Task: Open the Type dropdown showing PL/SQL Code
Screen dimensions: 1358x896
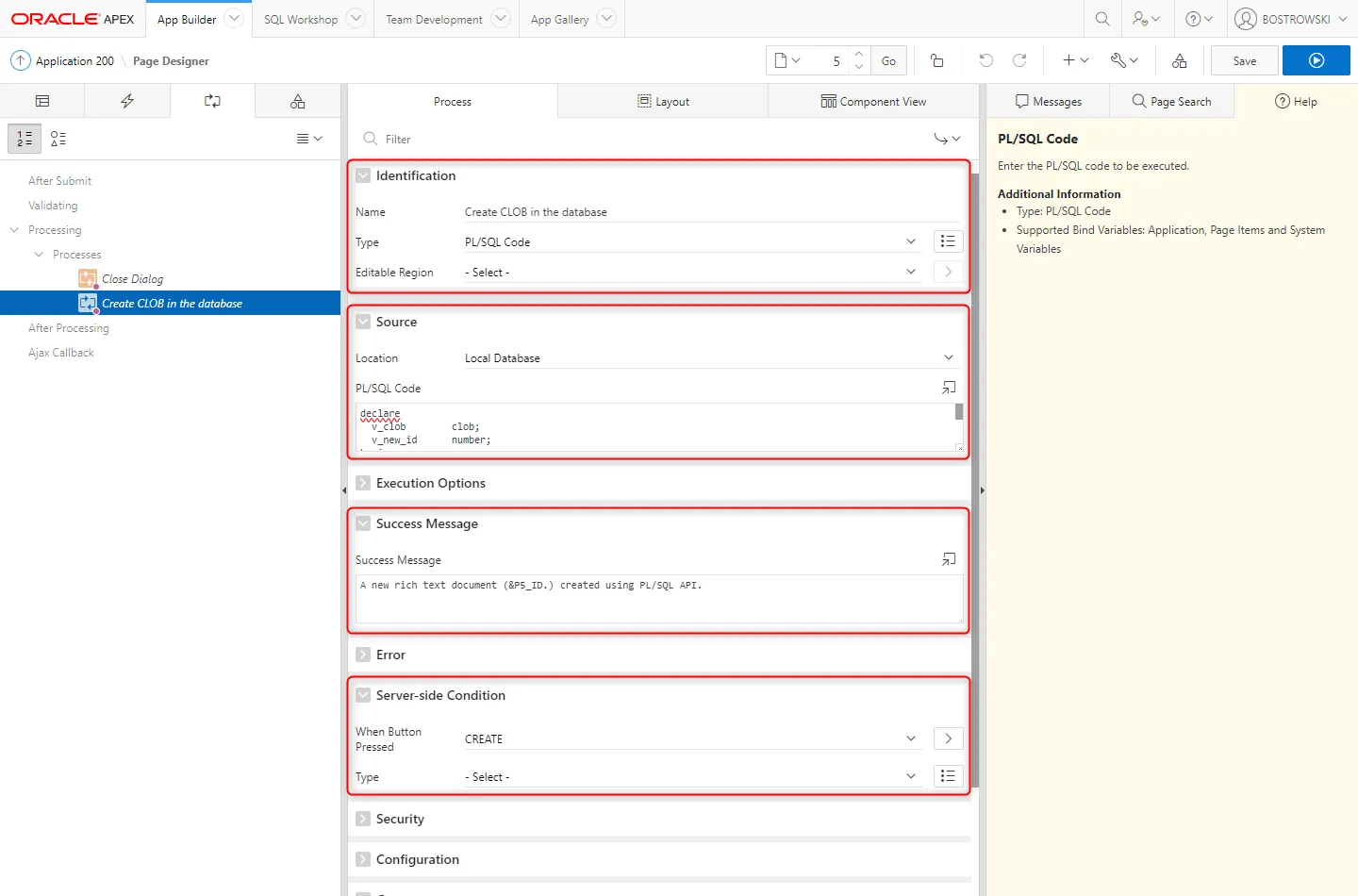Action: [689, 242]
